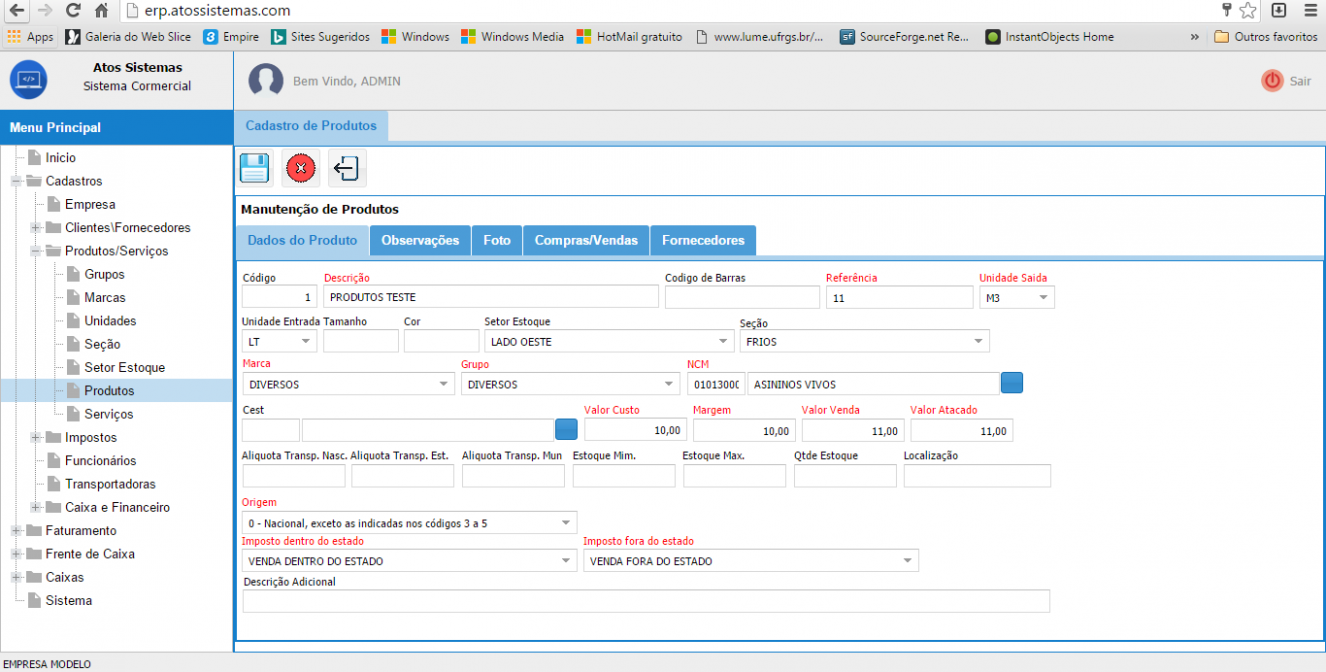Open the SourceForge.net bookmark

point(905,36)
